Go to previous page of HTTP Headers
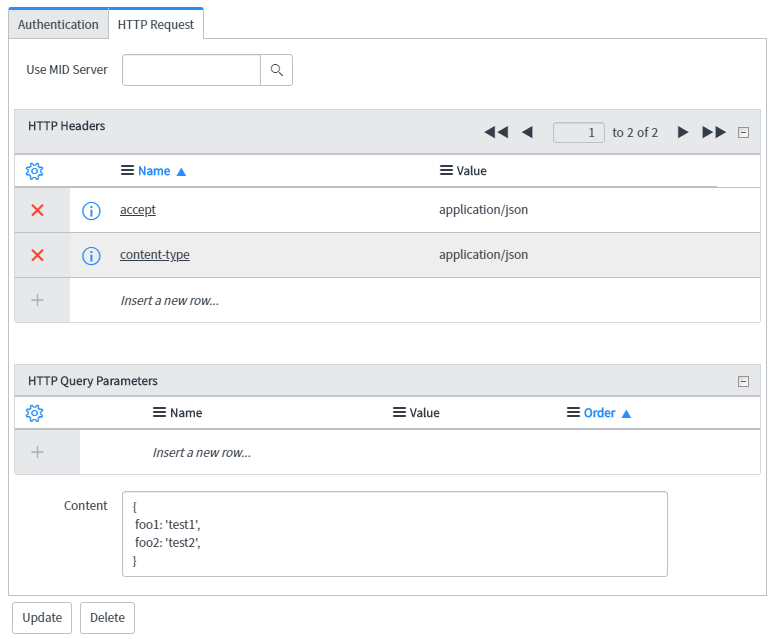This screenshot has width=774, height=639. tap(527, 132)
